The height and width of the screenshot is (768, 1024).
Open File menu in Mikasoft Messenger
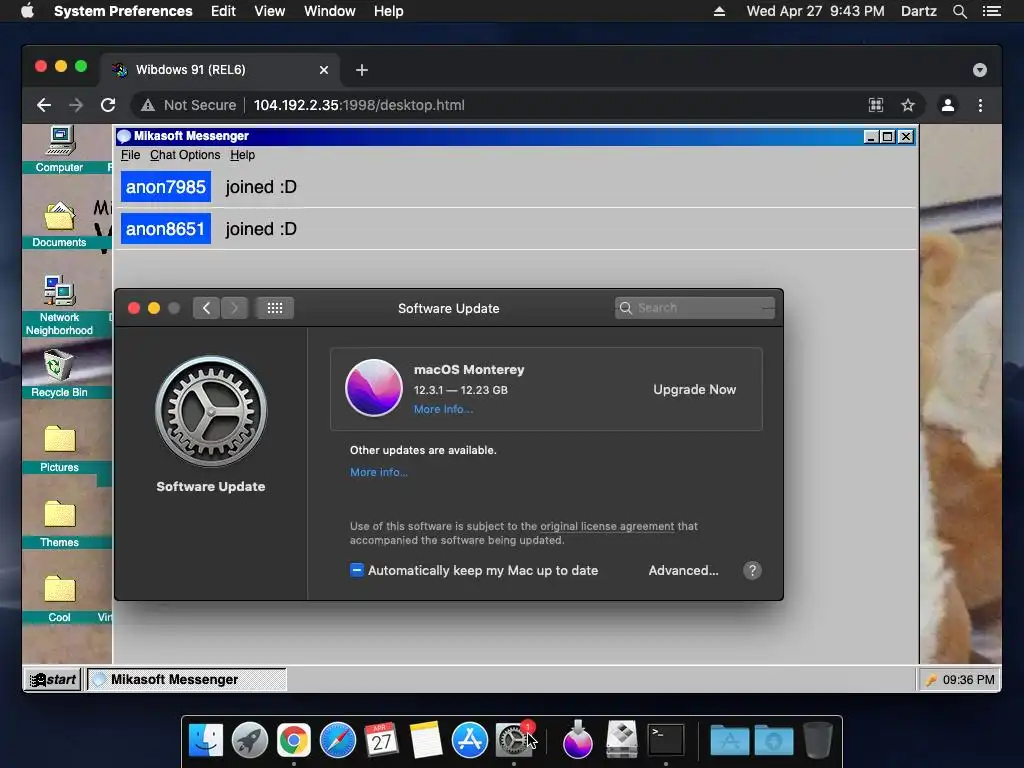click(x=130, y=155)
